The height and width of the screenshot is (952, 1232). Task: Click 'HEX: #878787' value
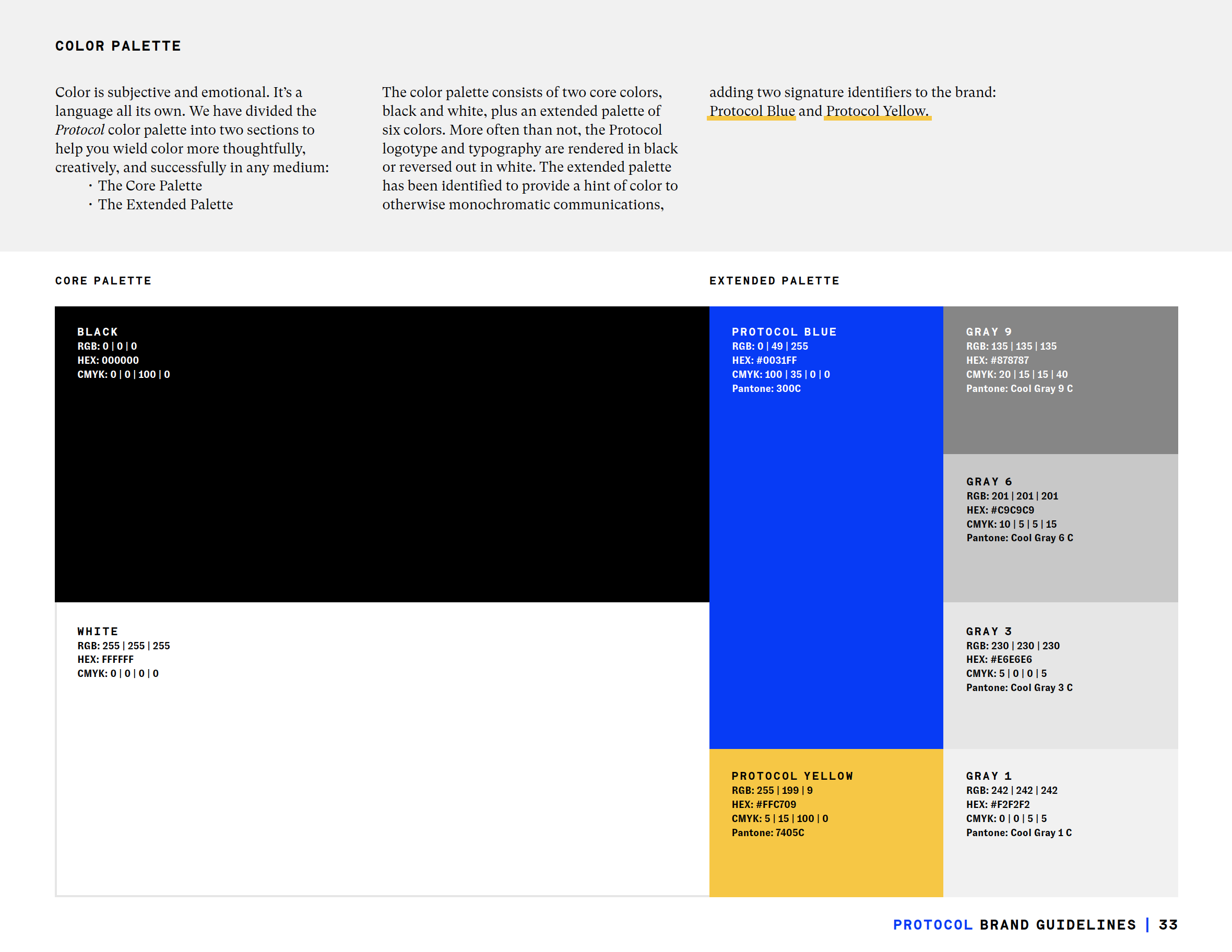click(x=997, y=360)
